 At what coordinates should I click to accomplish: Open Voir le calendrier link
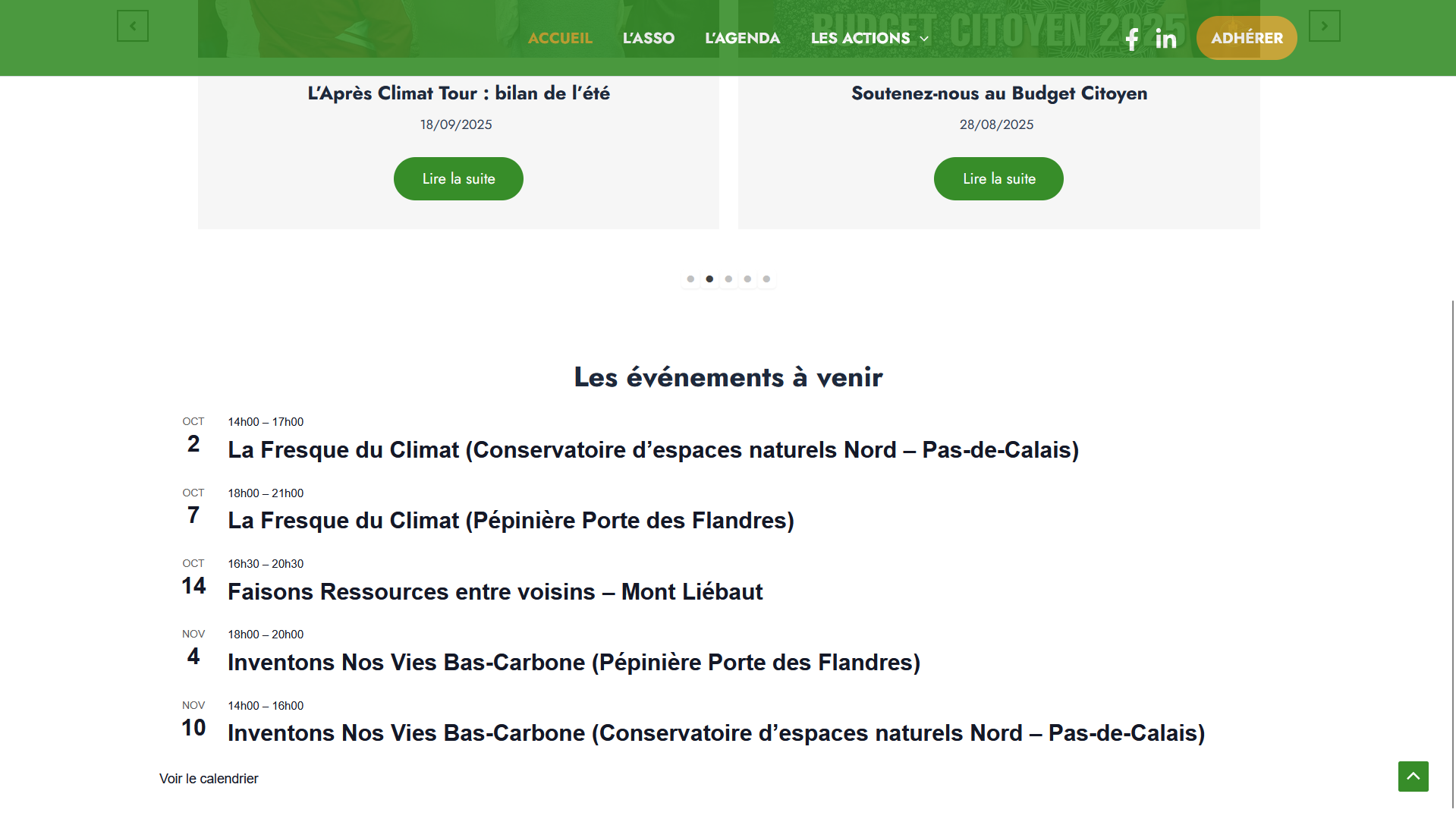point(209,779)
